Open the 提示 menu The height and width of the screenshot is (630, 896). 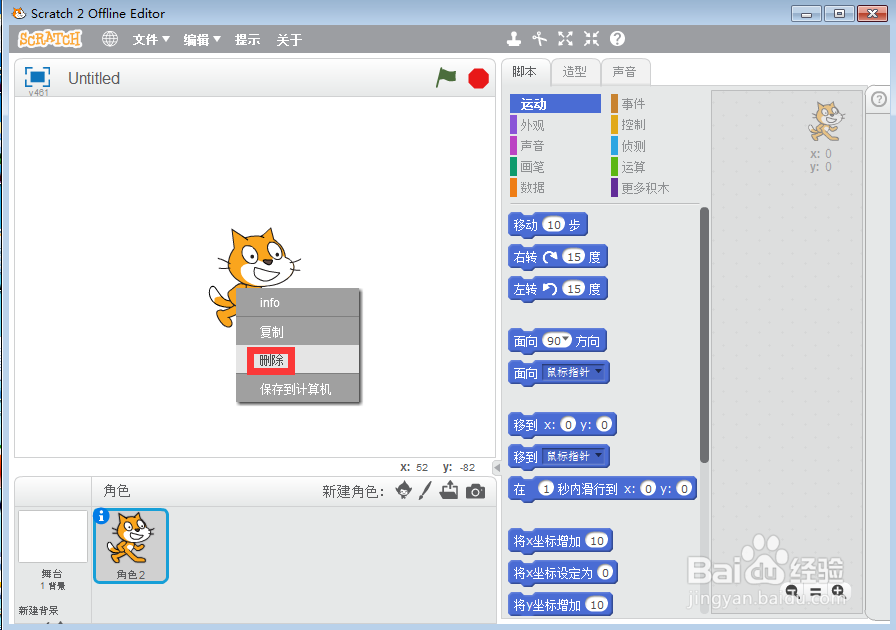tap(247, 39)
